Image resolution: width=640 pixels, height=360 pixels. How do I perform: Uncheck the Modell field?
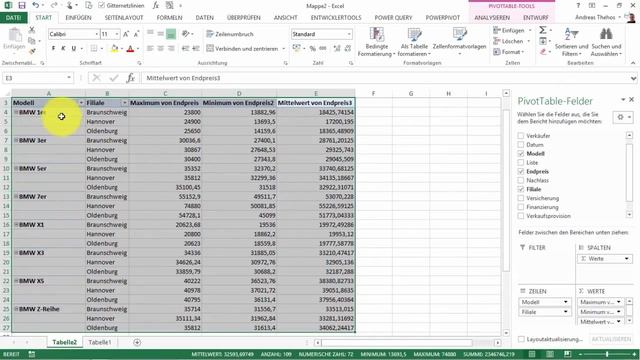point(520,153)
